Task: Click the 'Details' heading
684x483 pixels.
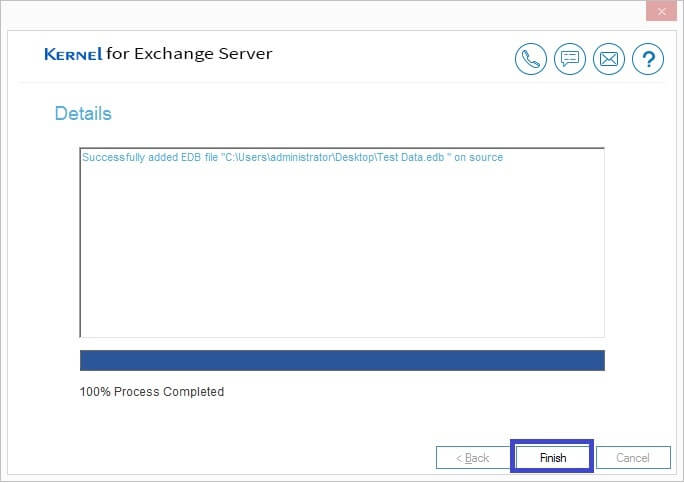Action: click(83, 113)
